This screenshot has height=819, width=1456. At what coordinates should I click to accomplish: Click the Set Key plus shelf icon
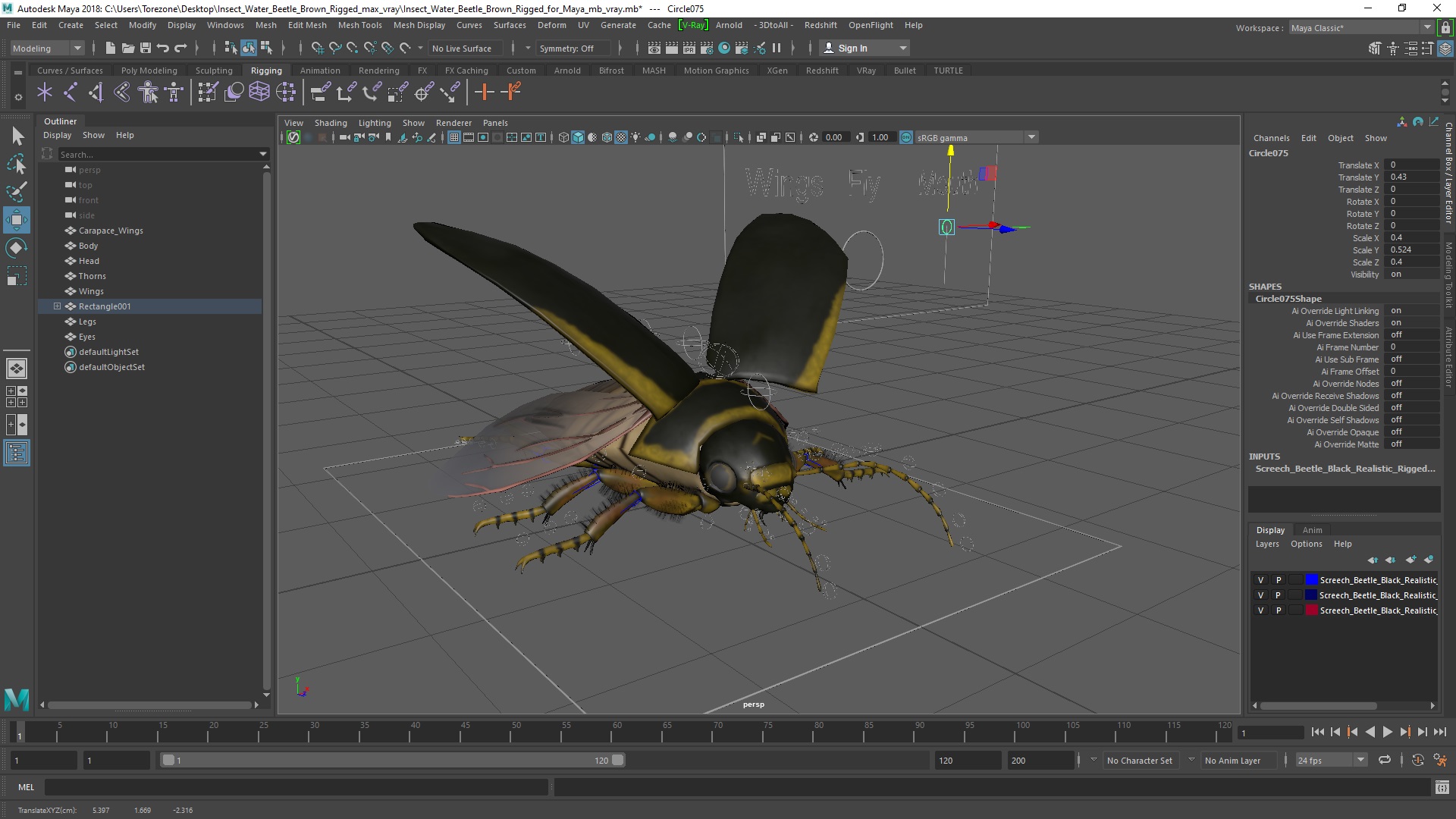(x=484, y=93)
